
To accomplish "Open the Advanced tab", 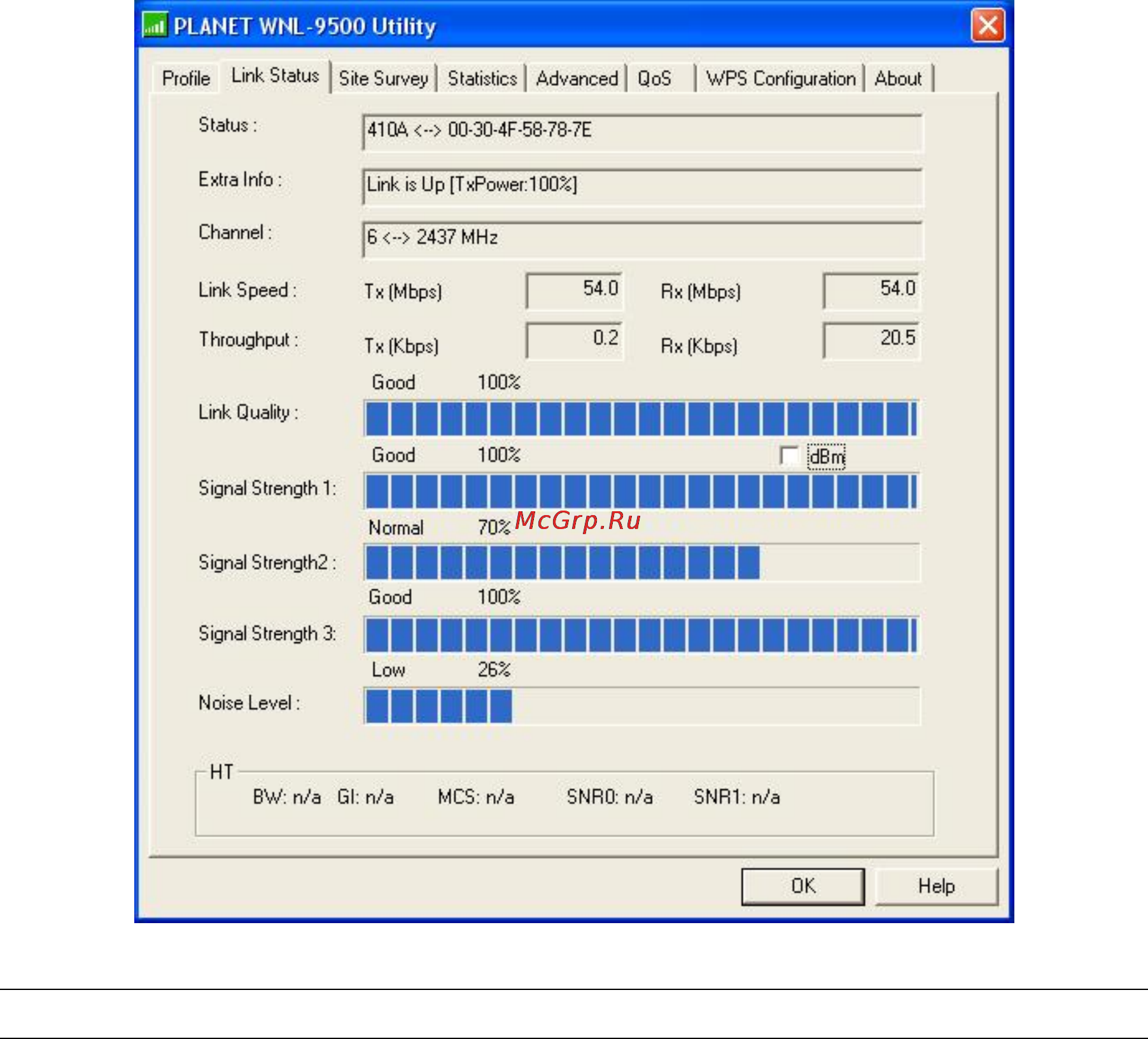I will 577,78.
